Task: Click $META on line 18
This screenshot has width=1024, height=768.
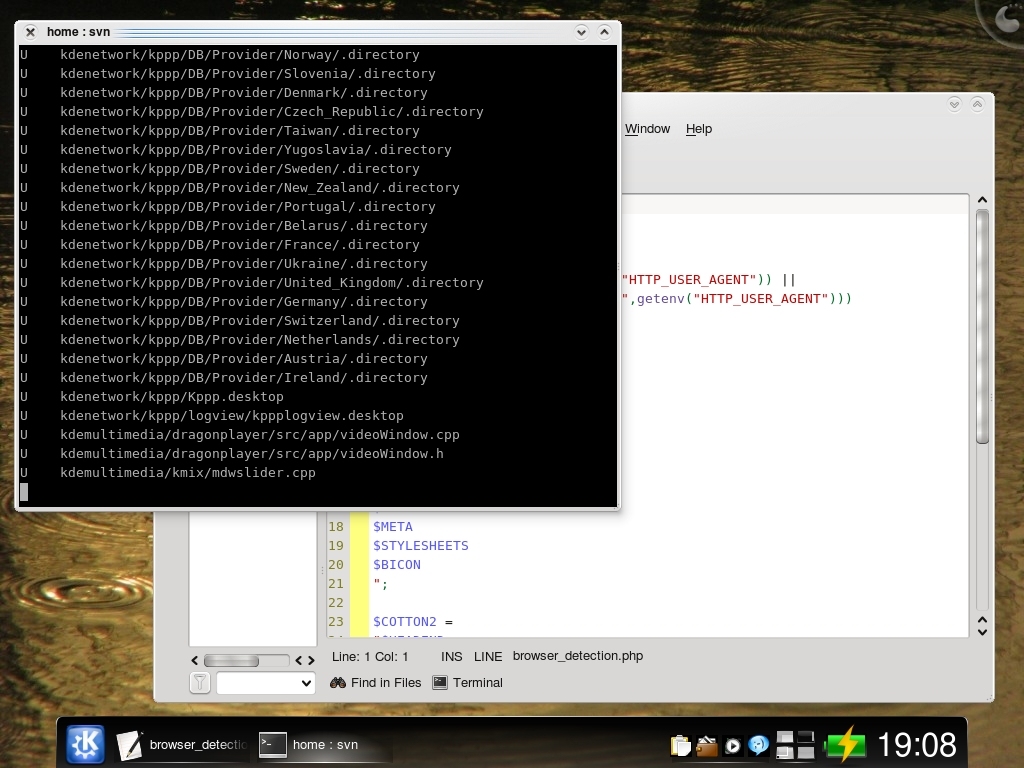Action: coord(392,526)
